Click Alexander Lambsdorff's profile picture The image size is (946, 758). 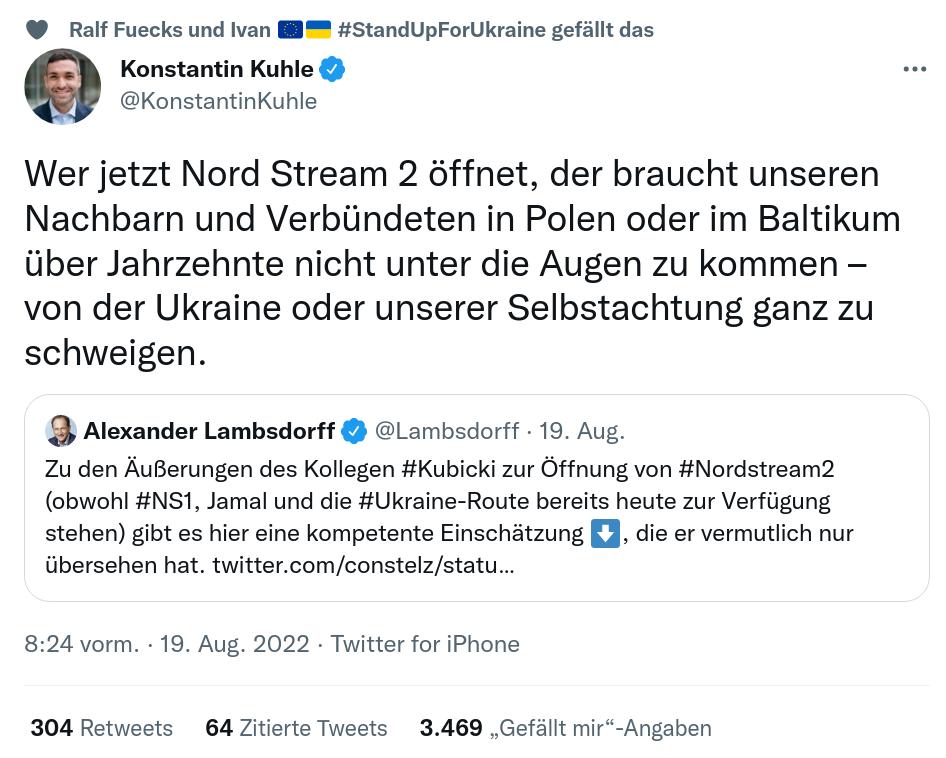coord(61,430)
